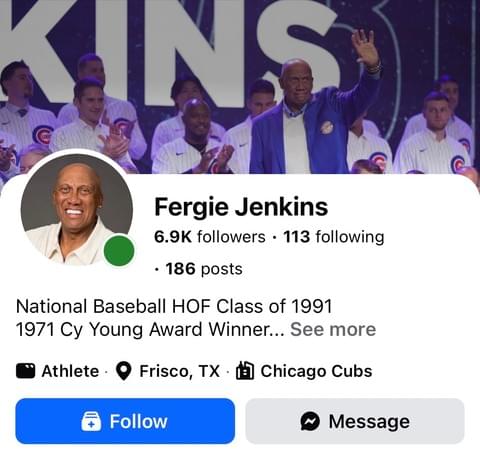Viewport: 480px width, 463px height.
Task: Open Fergie Jenkins profile picture
Action: point(77,210)
